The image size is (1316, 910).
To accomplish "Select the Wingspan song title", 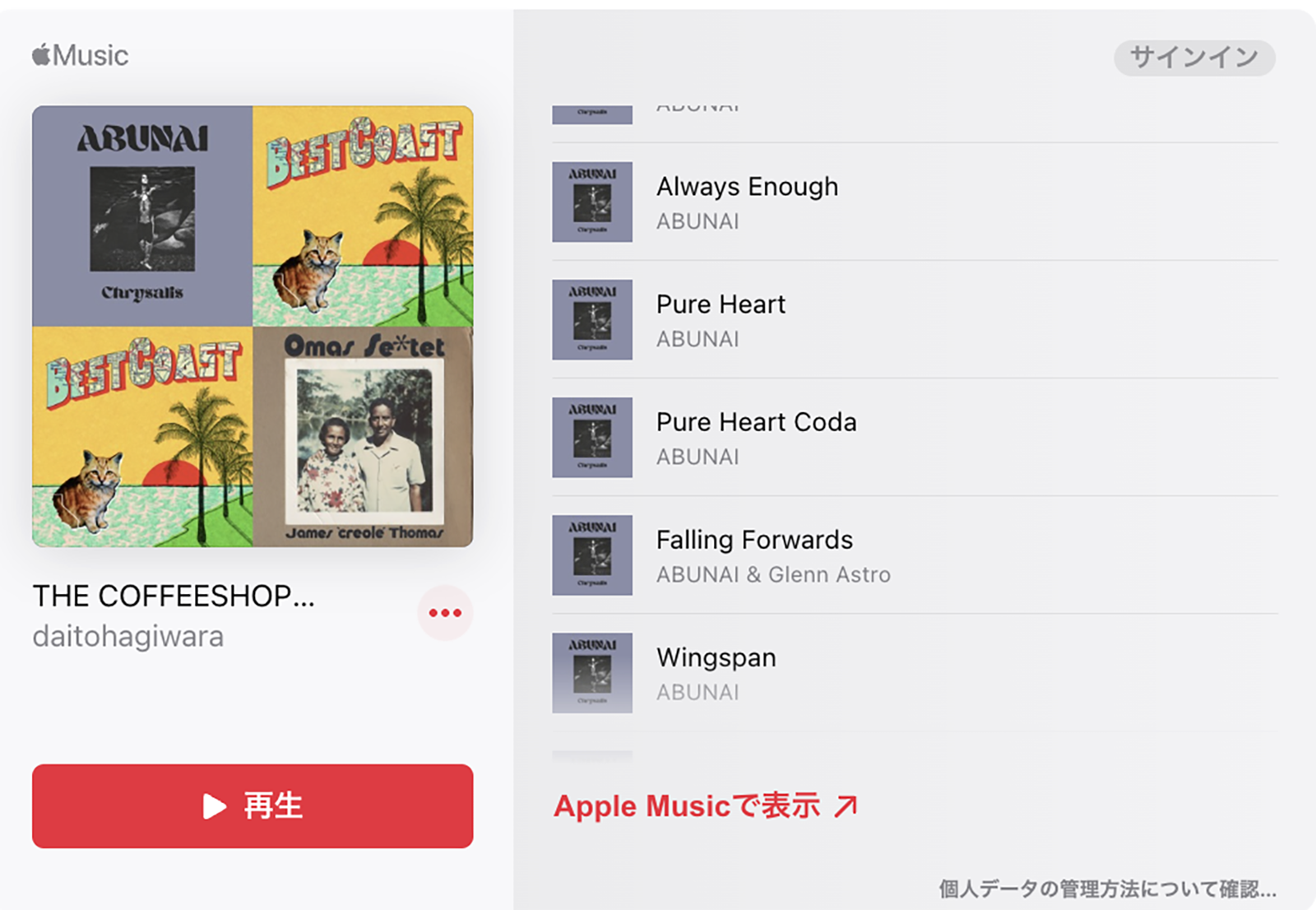I will 716,658.
